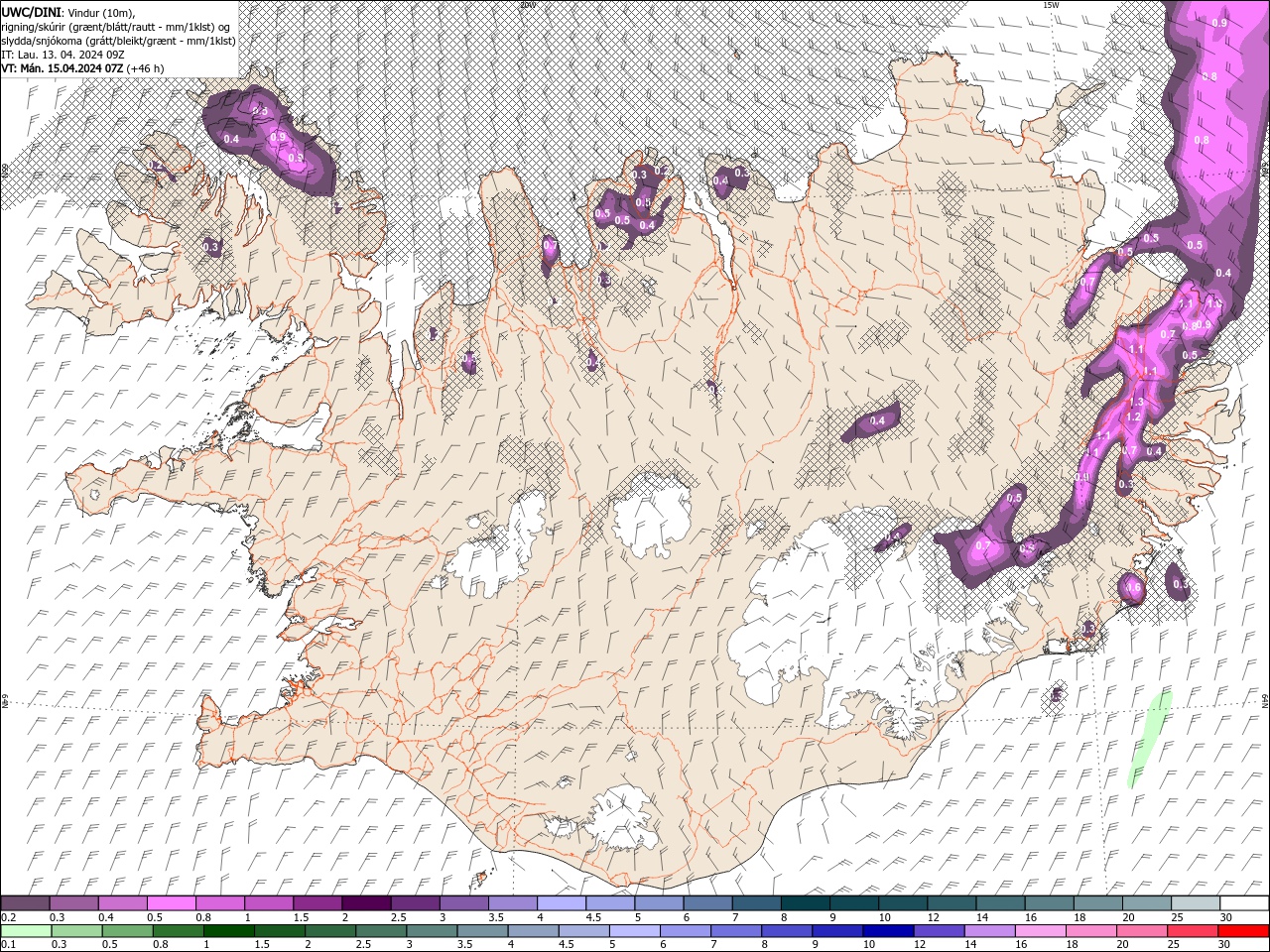Click the deep blue rain swatch between 10 and 12
The image size is (1270, 952).
coord(888,931)
